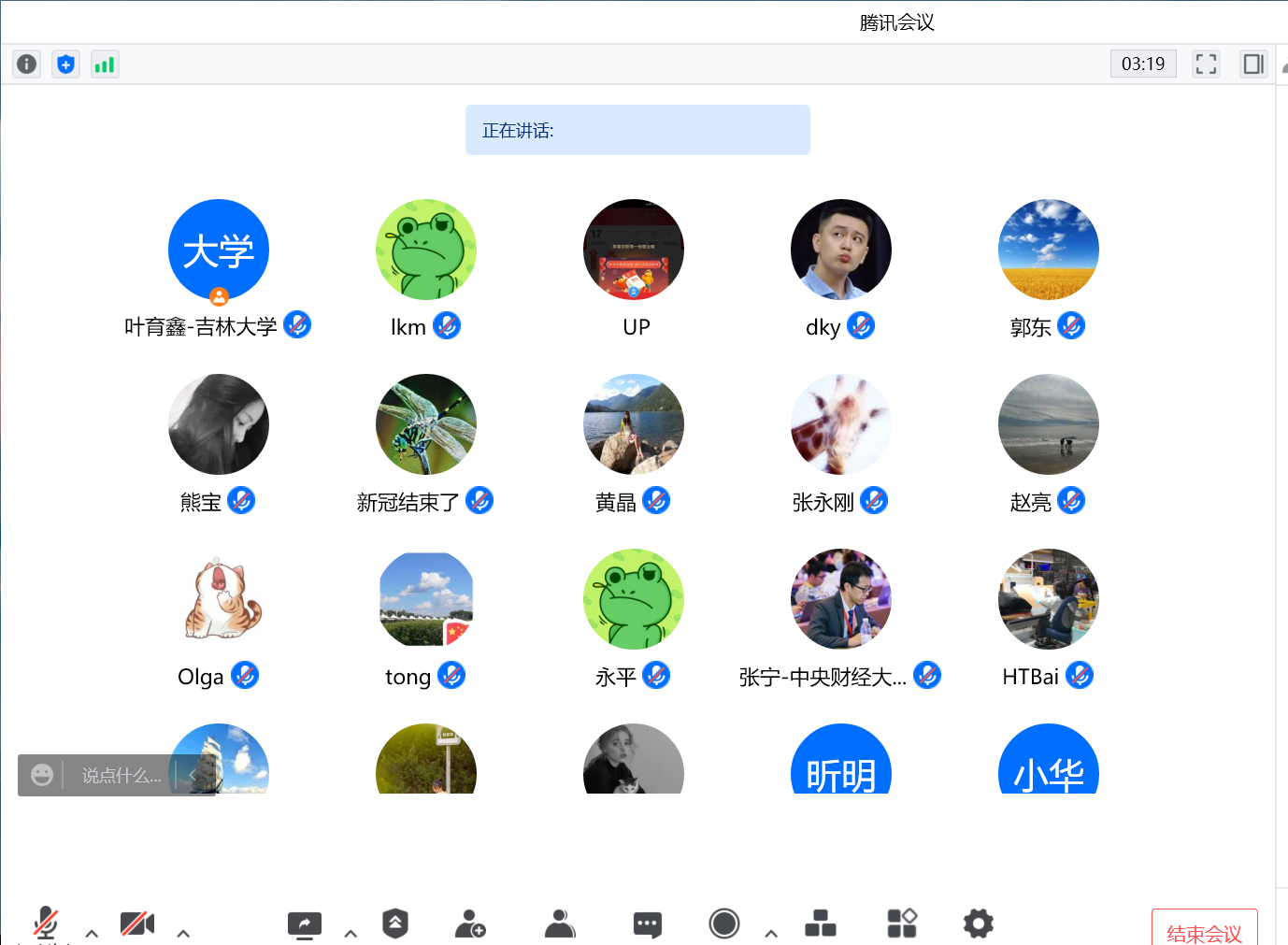1288x945 pixels.
Task: Enter fullscreen mode
Action: click(1206, 64)
